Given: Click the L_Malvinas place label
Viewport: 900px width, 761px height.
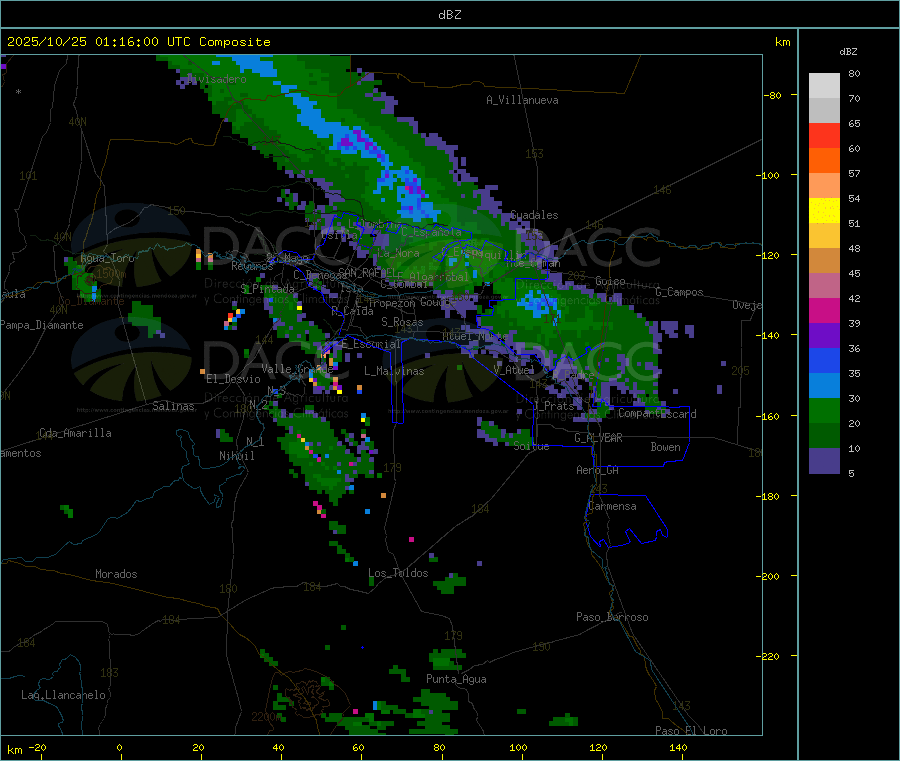Looking at the screenshot, I should [x=394, y=371].
